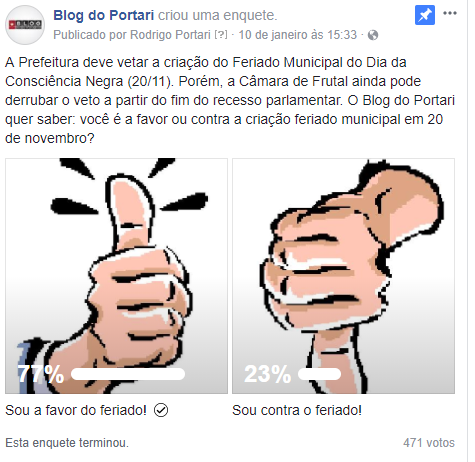475x462 pixels.
Task: Click the Esta enquete terminou status text
Action: [x=67, y=443]
